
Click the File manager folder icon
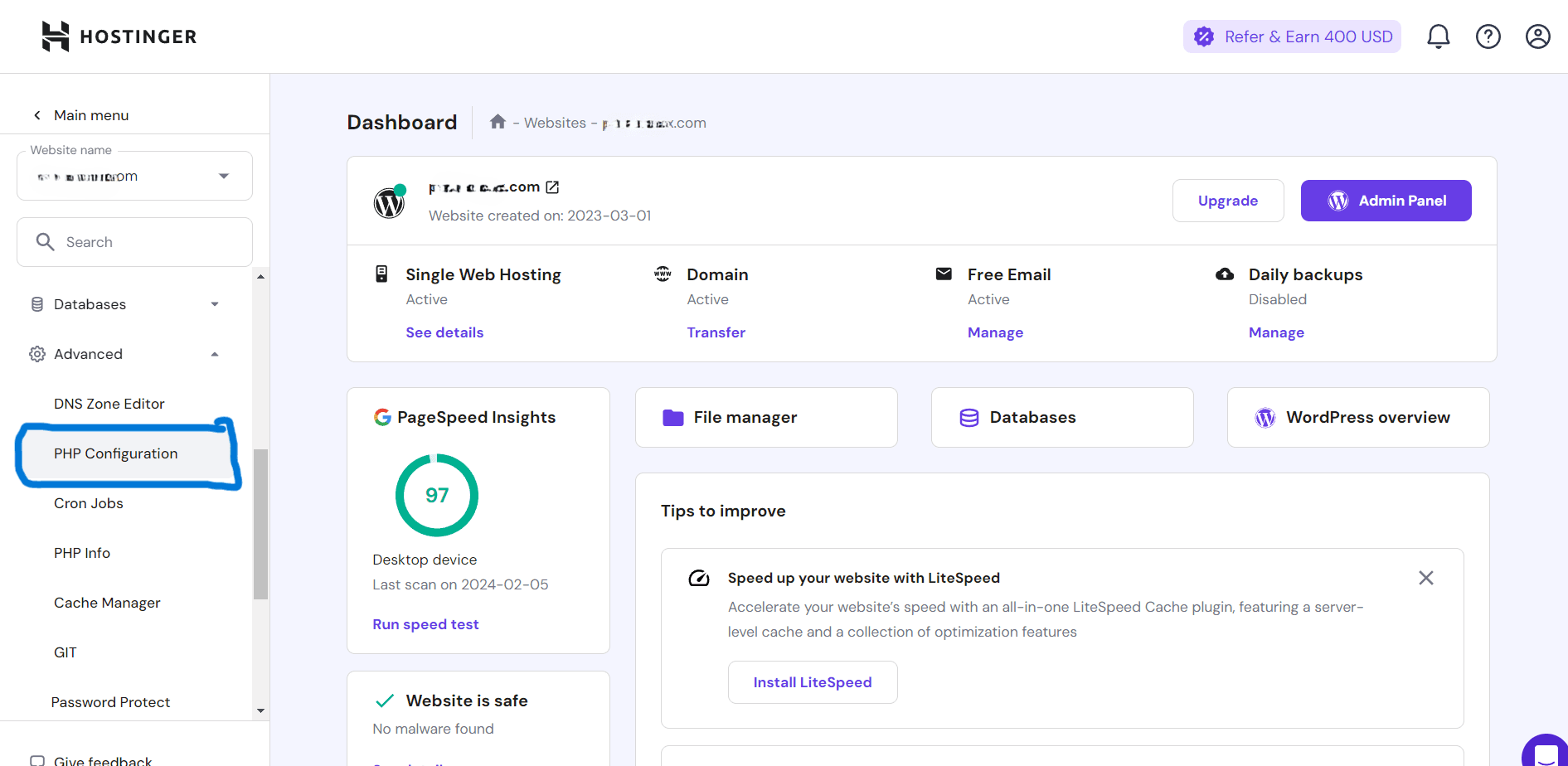(673, 418)
